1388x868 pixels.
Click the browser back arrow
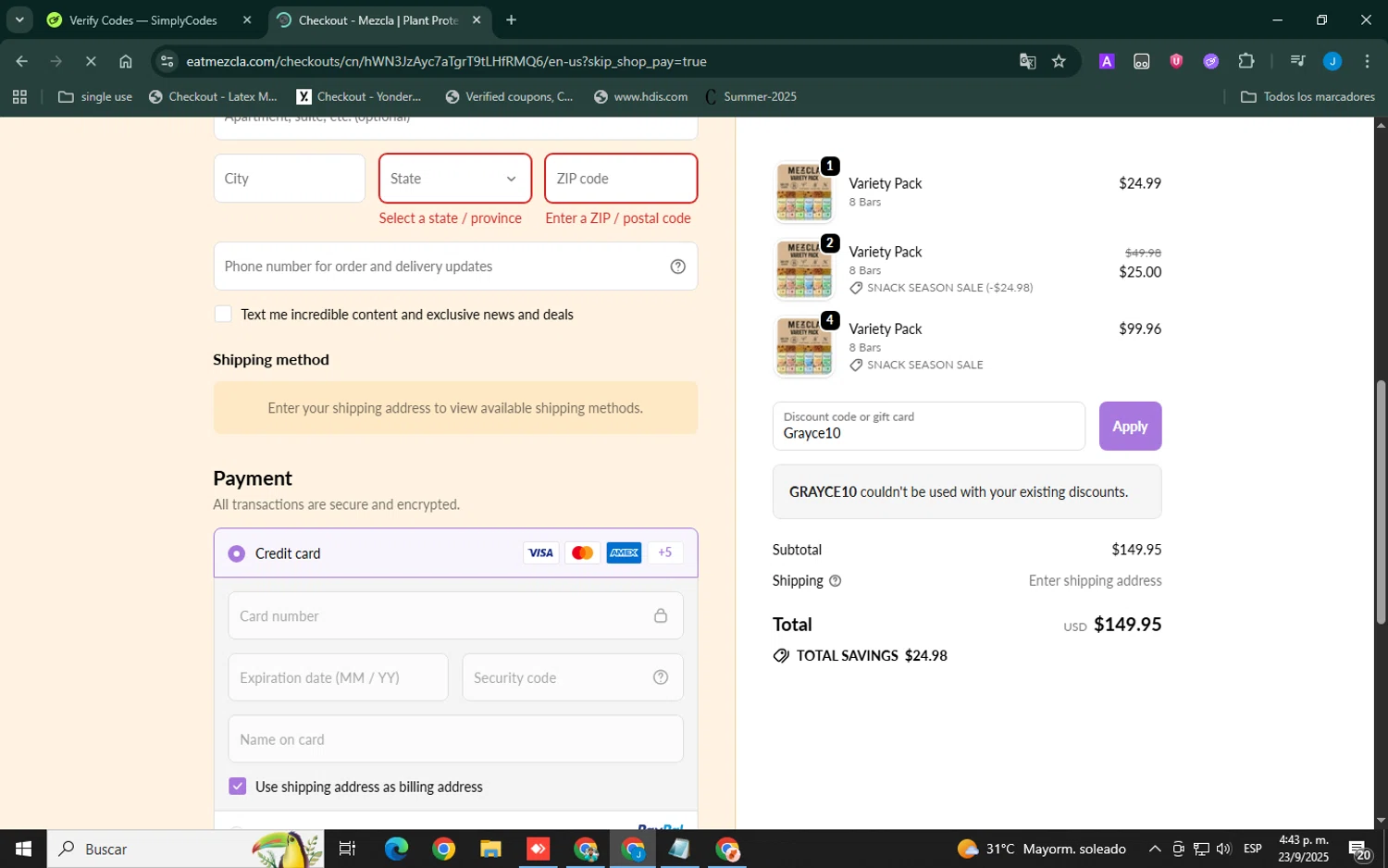pyautogui.click(x=21, y=61)
